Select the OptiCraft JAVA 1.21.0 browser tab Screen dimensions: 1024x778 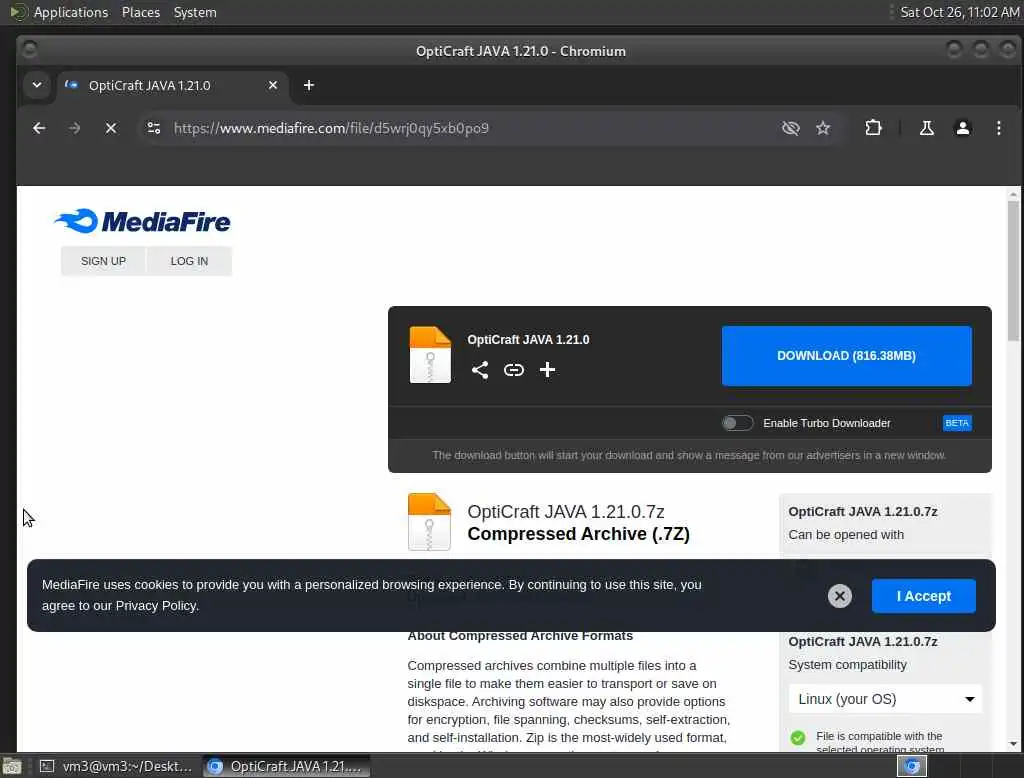173,85
